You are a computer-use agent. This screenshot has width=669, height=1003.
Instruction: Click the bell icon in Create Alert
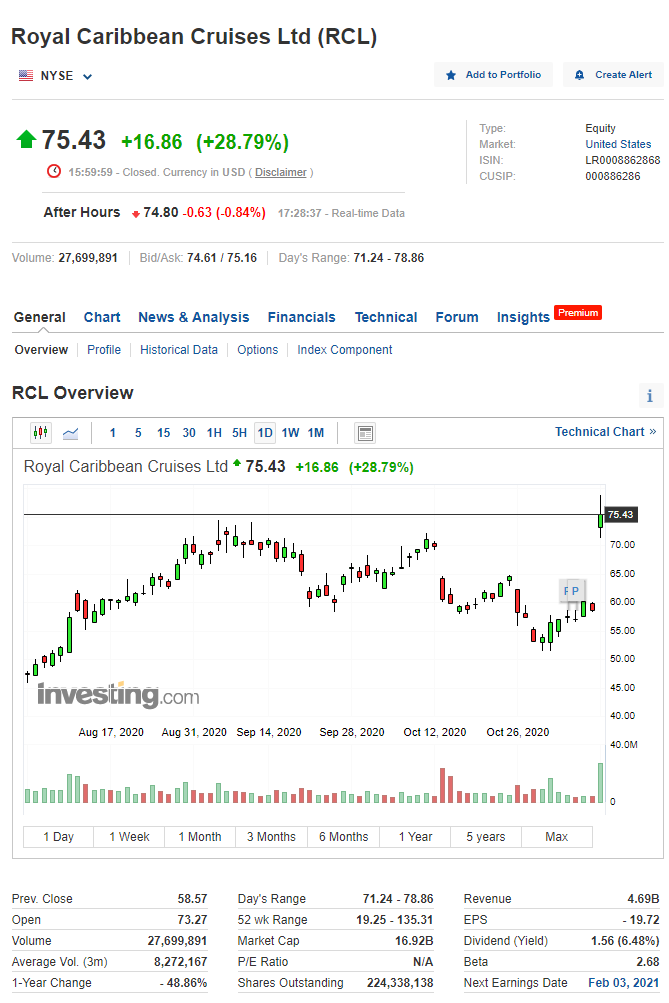pyautogui.click(x=579, y=75)
